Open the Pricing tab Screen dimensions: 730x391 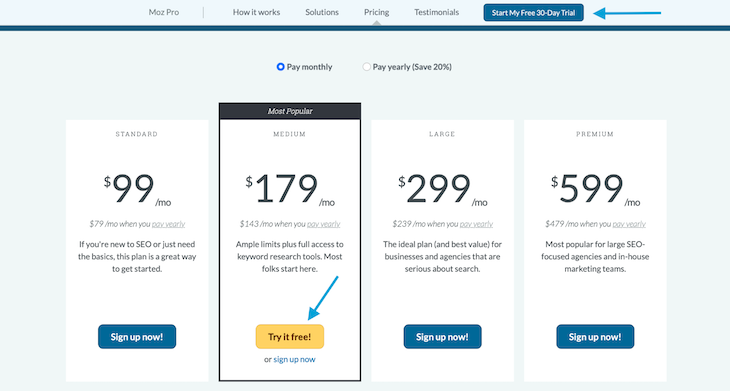pyautogui.click(x=377, y=12)
